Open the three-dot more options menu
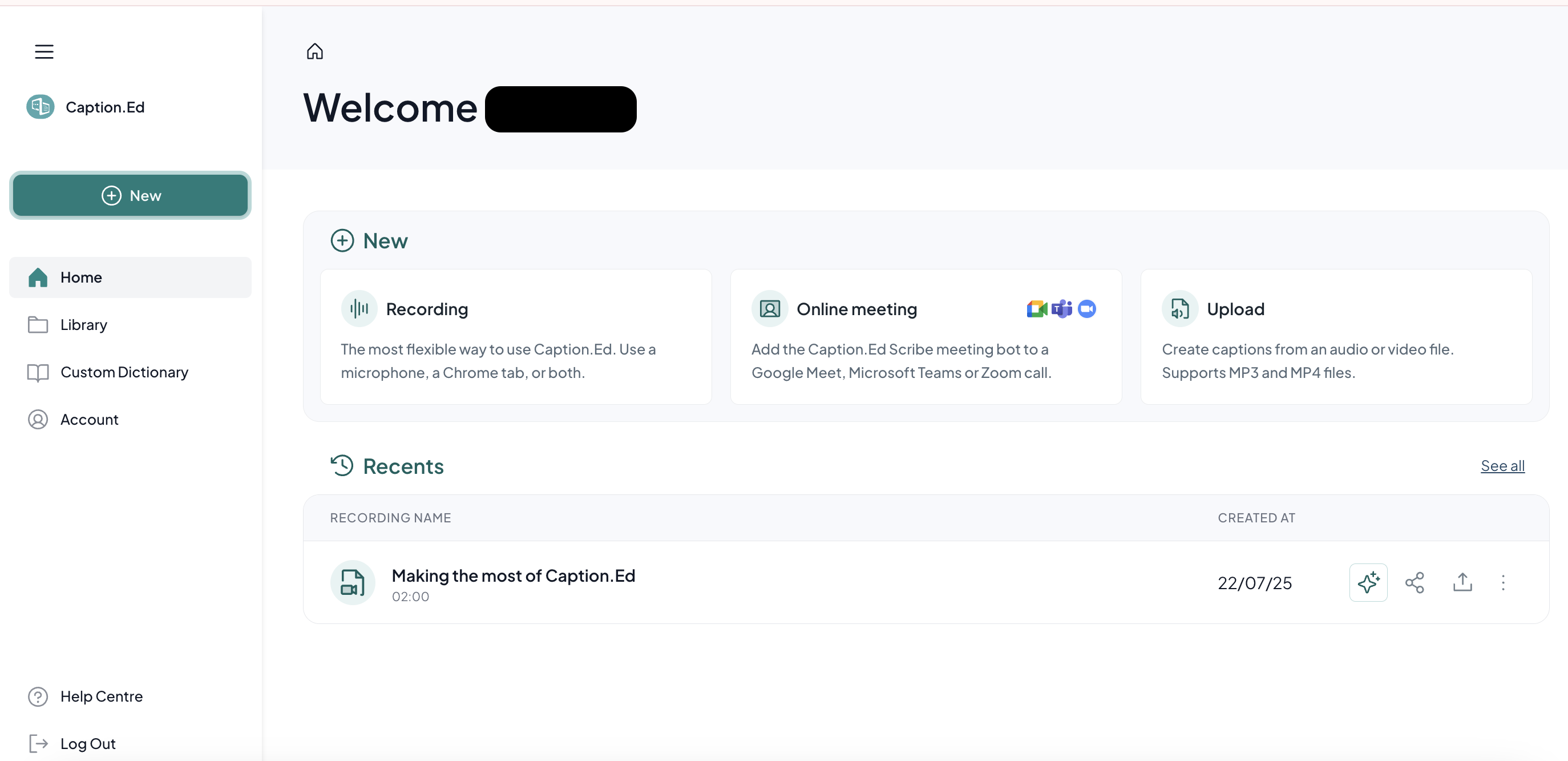1568x761 pixels. (x=1503, y=583)
